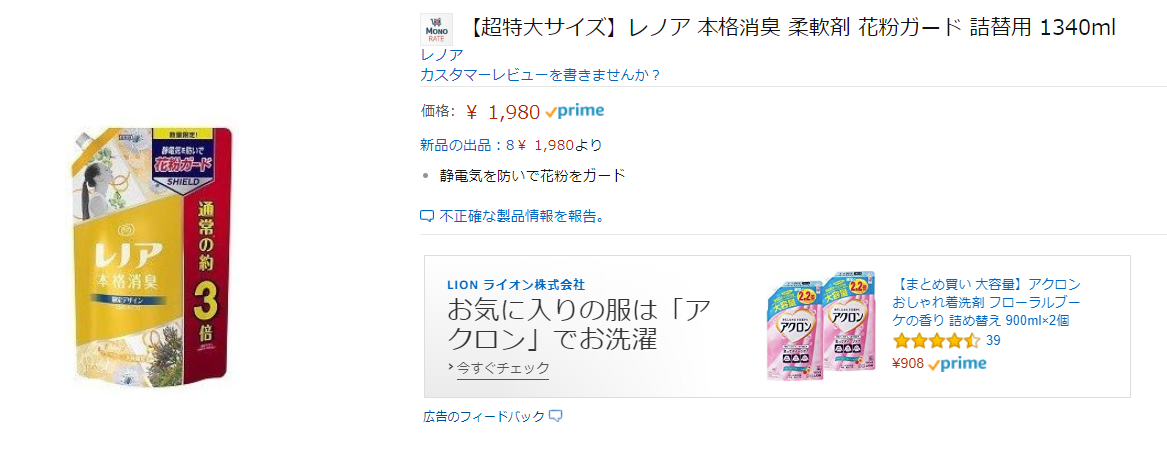This screenshot has width=1167, height=453.
Task: Click the アクロン ad product image
Action: pos(822,324)
